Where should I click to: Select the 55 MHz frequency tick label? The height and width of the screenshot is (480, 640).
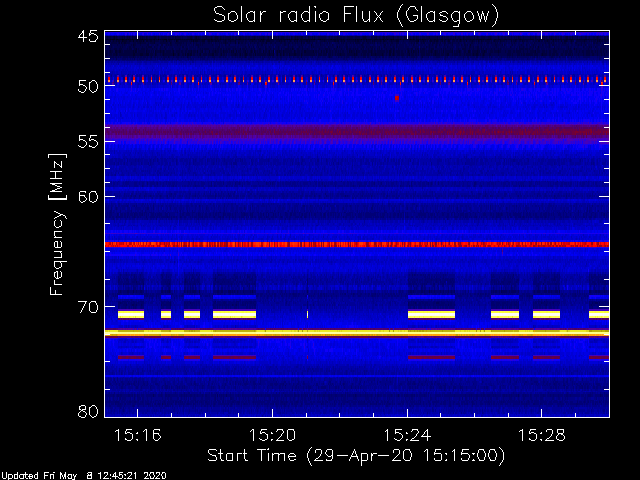coord(88,142)
